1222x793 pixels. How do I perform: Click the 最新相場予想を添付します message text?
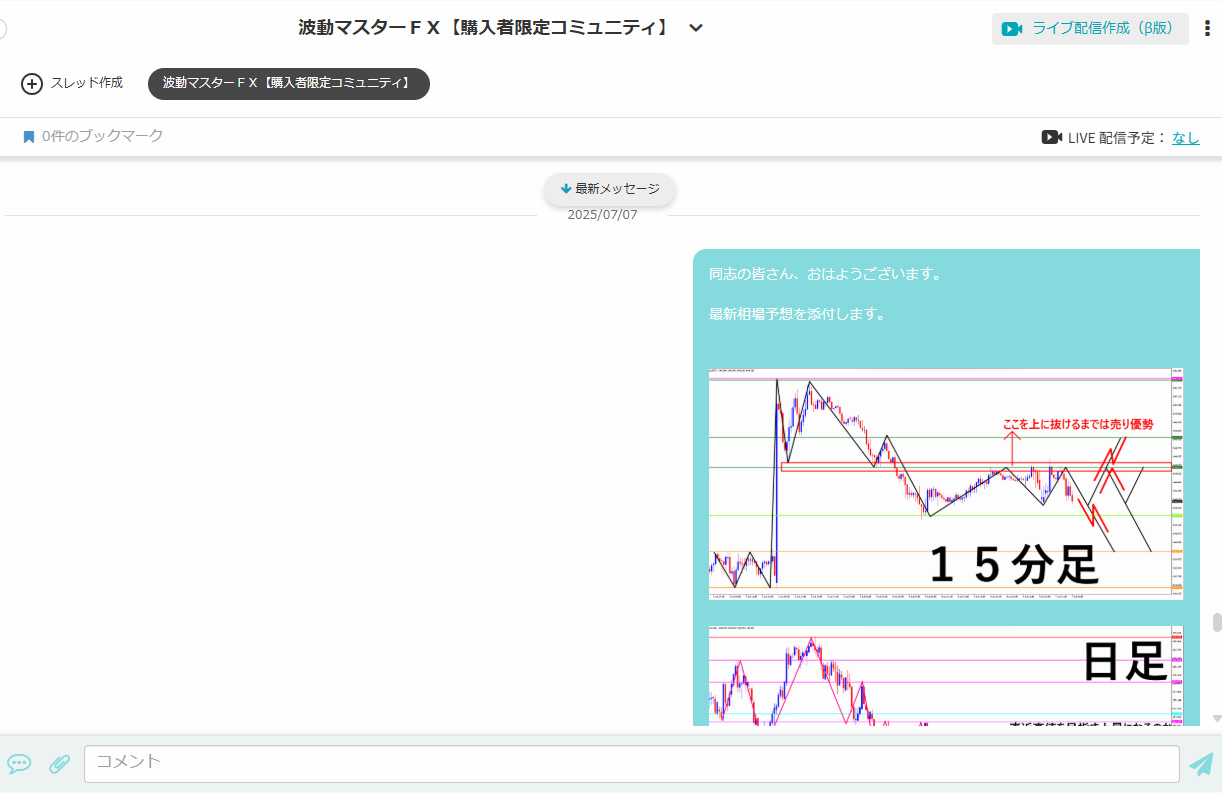coord(797,314)
